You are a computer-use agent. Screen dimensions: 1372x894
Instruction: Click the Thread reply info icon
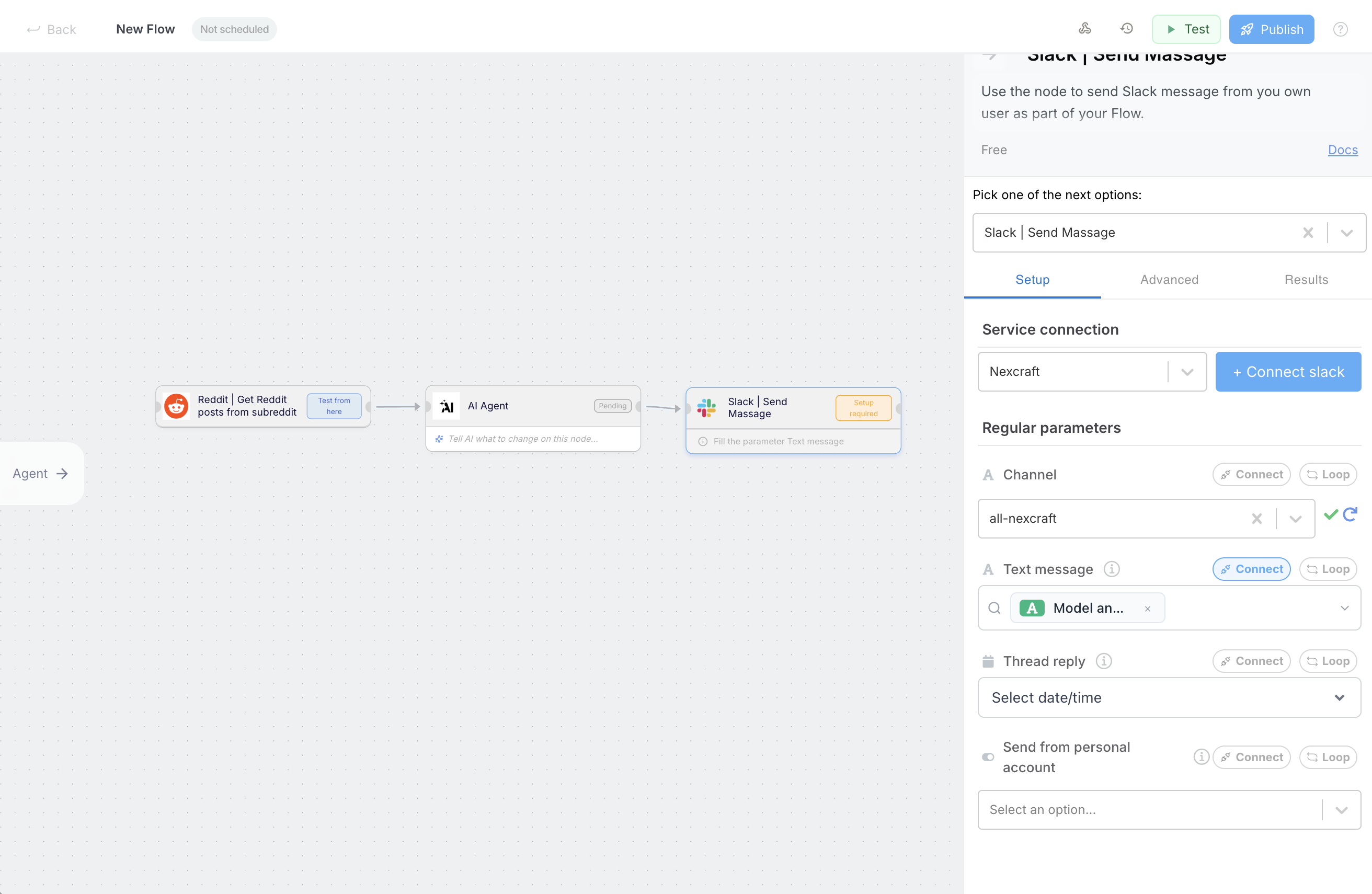point(1103,661)
